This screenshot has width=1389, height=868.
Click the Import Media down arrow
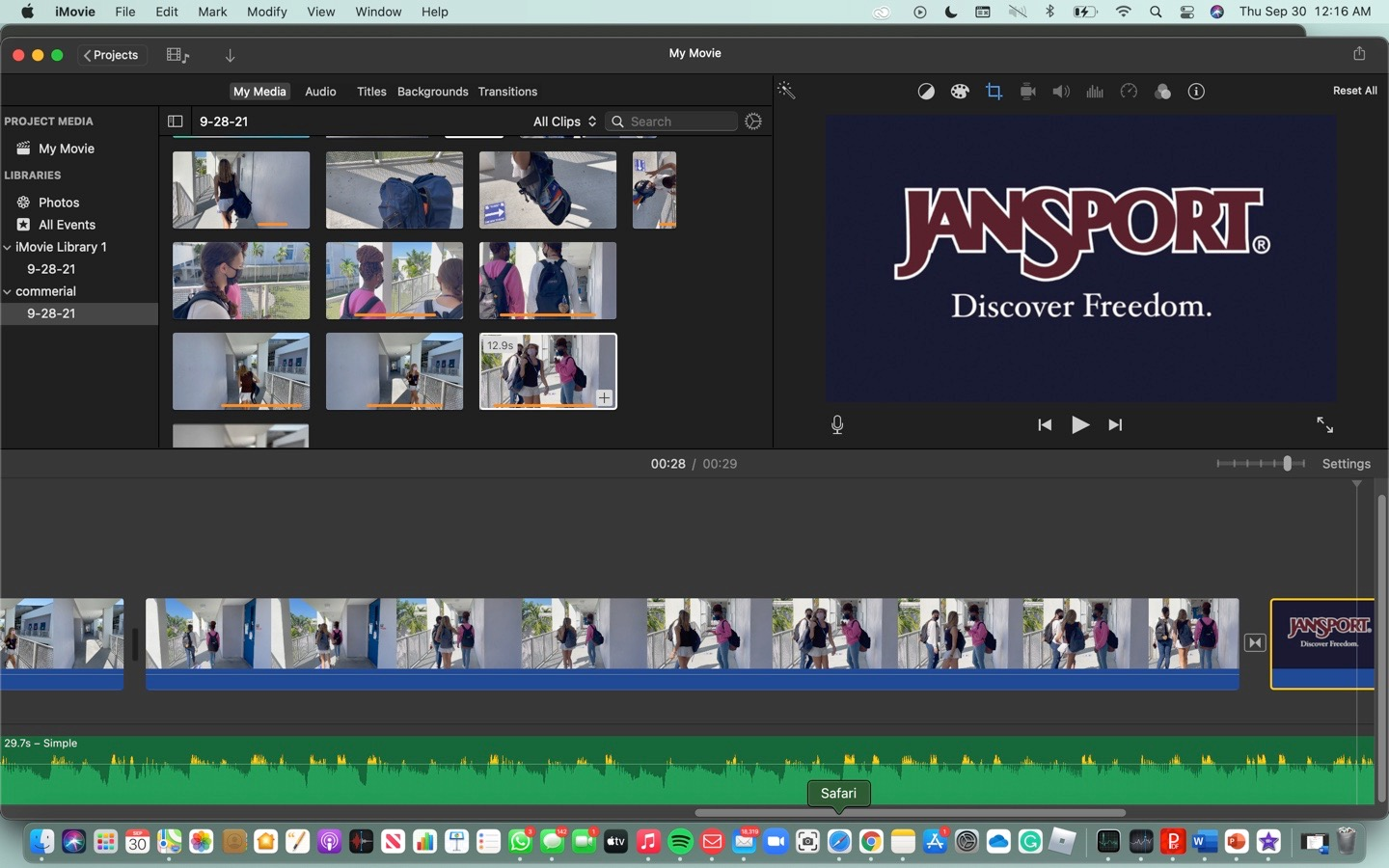click(230, 55)
